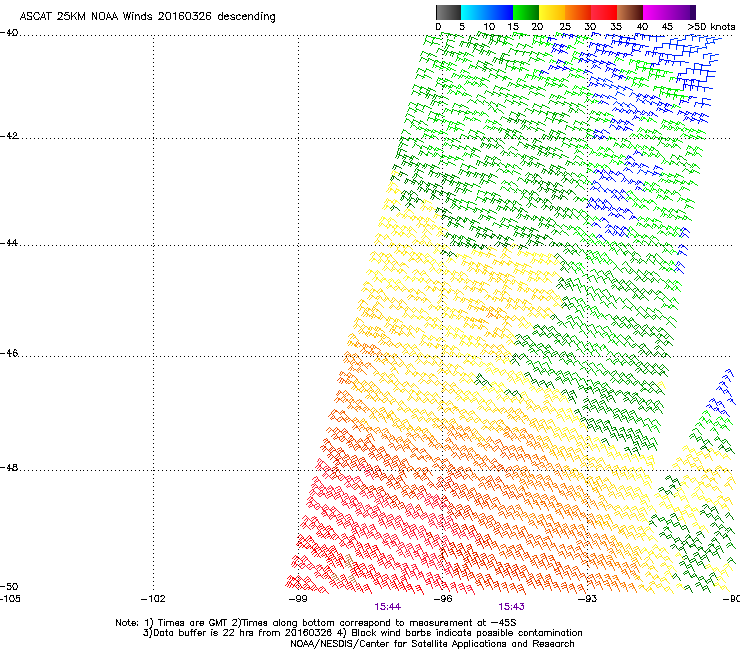Select the magenta 40-45 knots legend swatch
The height and width of the screenshot is (650, 740).
pyautogui.click(x=656, y=12)
